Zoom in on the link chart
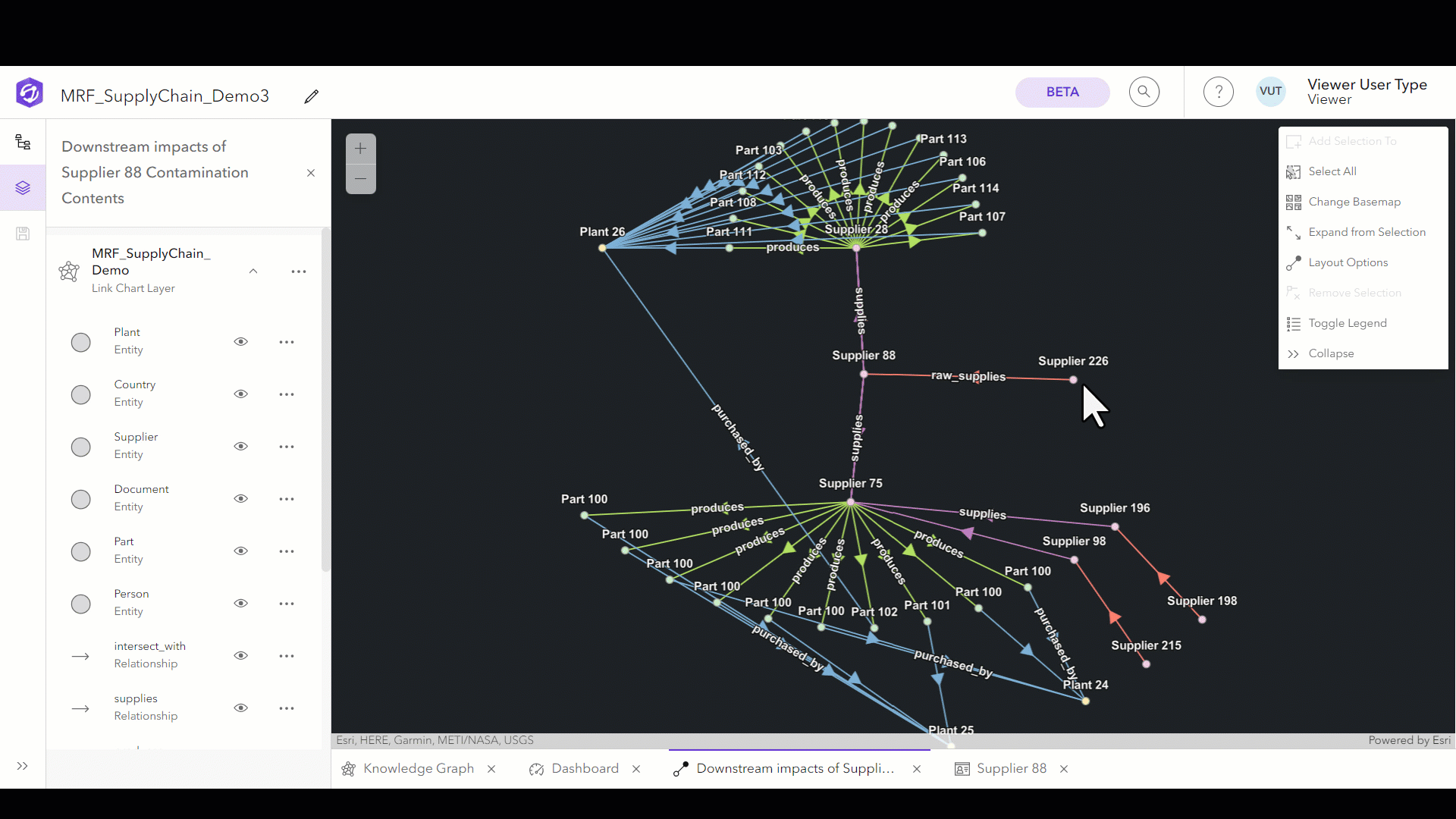This screenshot has height=819, width=1456. point(361,149)
